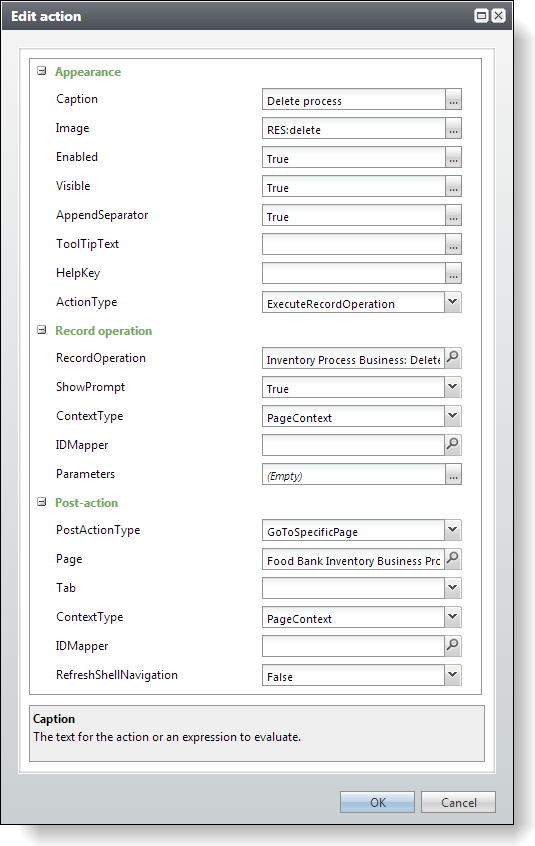Click the ellipsis button beside Image field
The image size is (535, 846).
coord(453,129)
